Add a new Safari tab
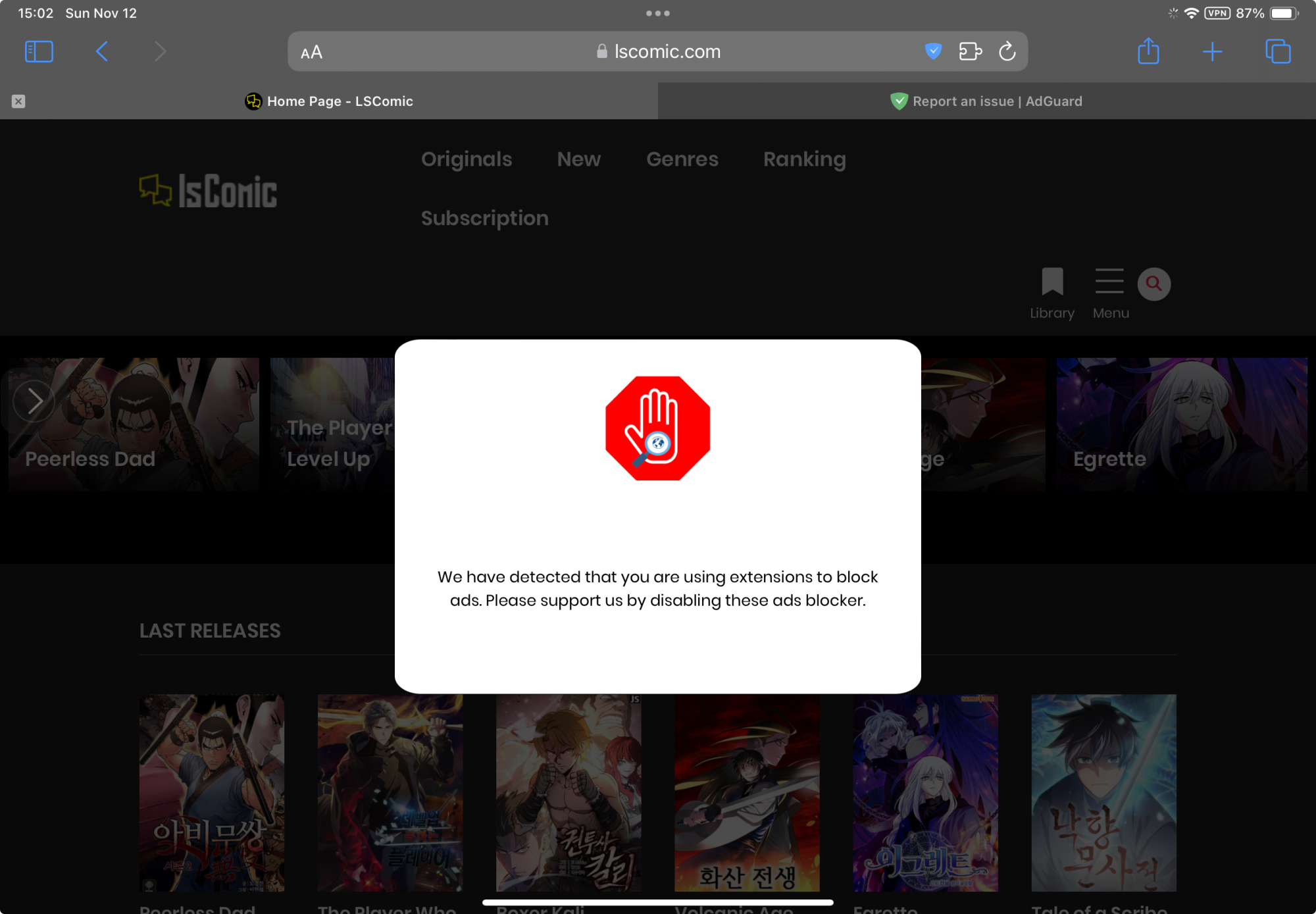Viewport: 1316px width, 914px height. [x=1211, y=51]
